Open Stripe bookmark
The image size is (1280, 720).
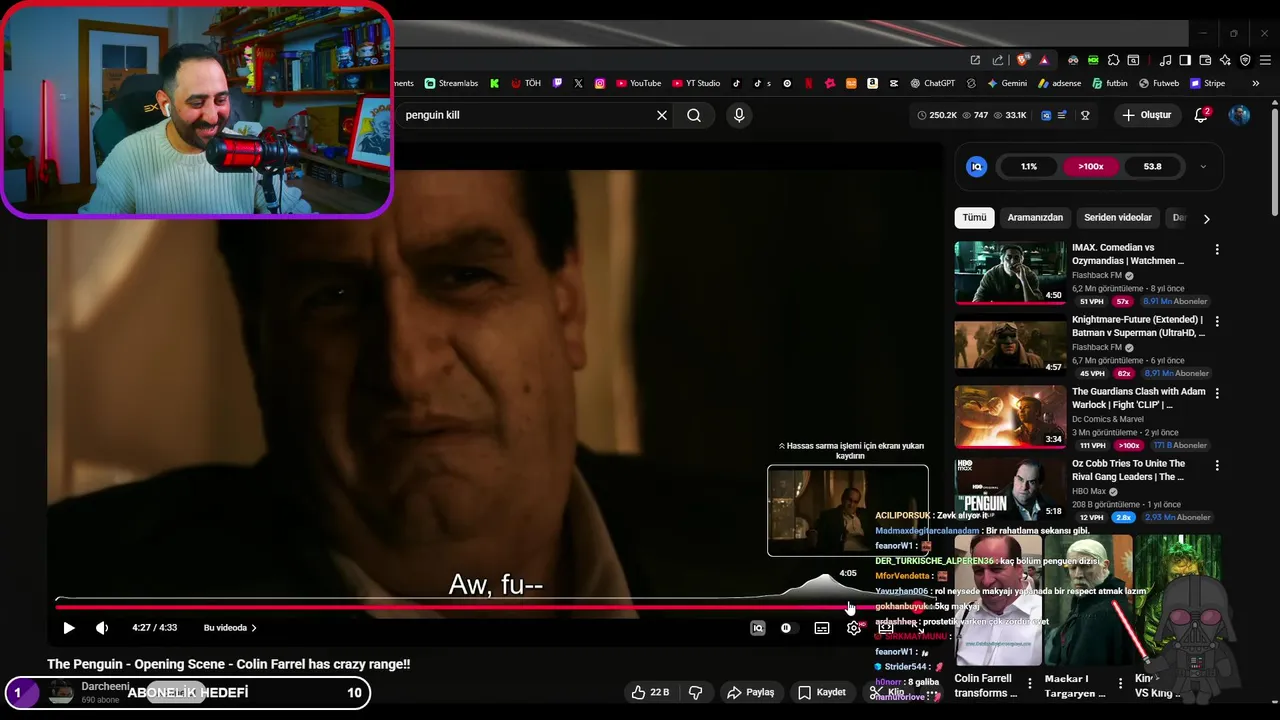click(1207, 83)
